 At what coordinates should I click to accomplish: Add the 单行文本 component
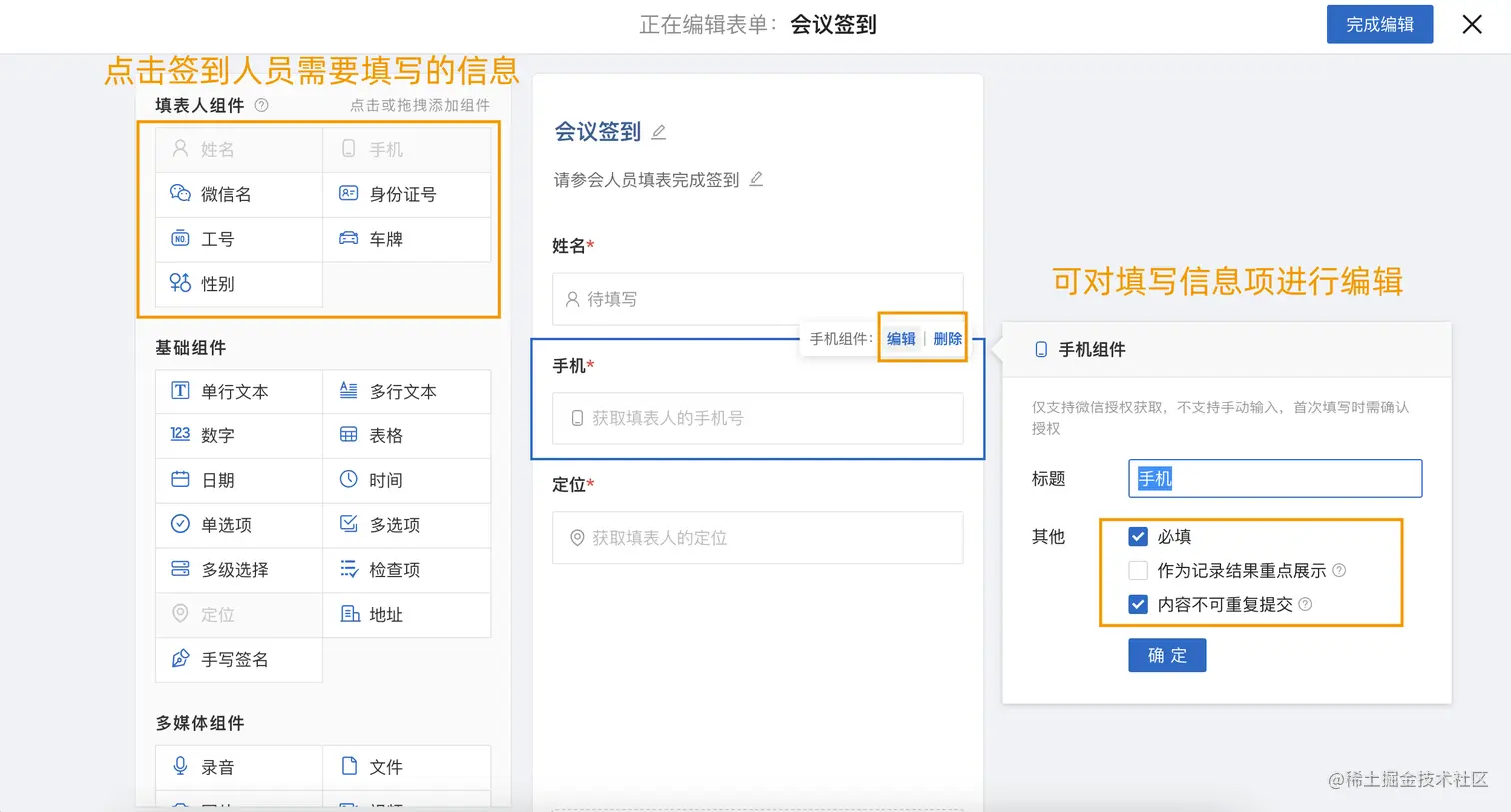239,391
